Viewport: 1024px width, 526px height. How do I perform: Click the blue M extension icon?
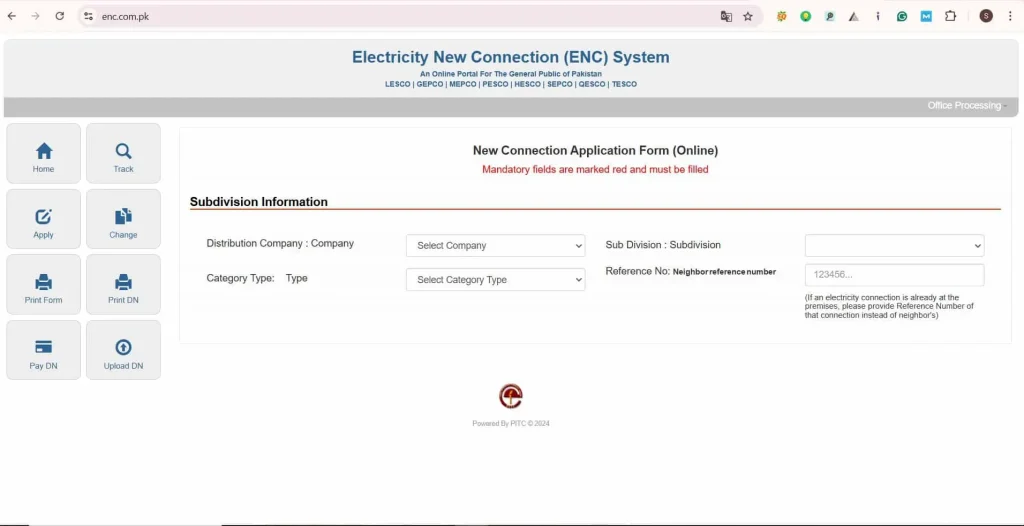click(x=926, y=16)
